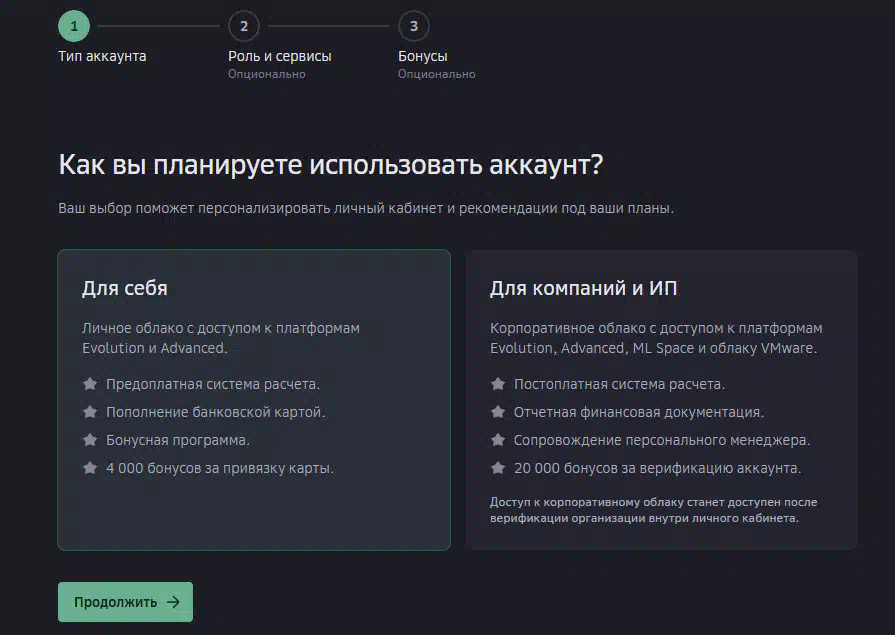Click star icon beside Бонусная программа
This screenshot has height=635, width=895.
tap(90, 440)
